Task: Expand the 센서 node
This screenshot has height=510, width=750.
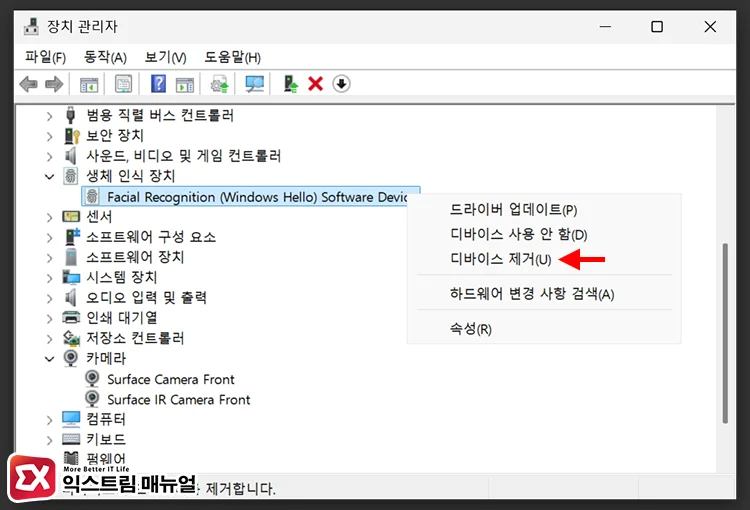Action: tap(49, 217)
